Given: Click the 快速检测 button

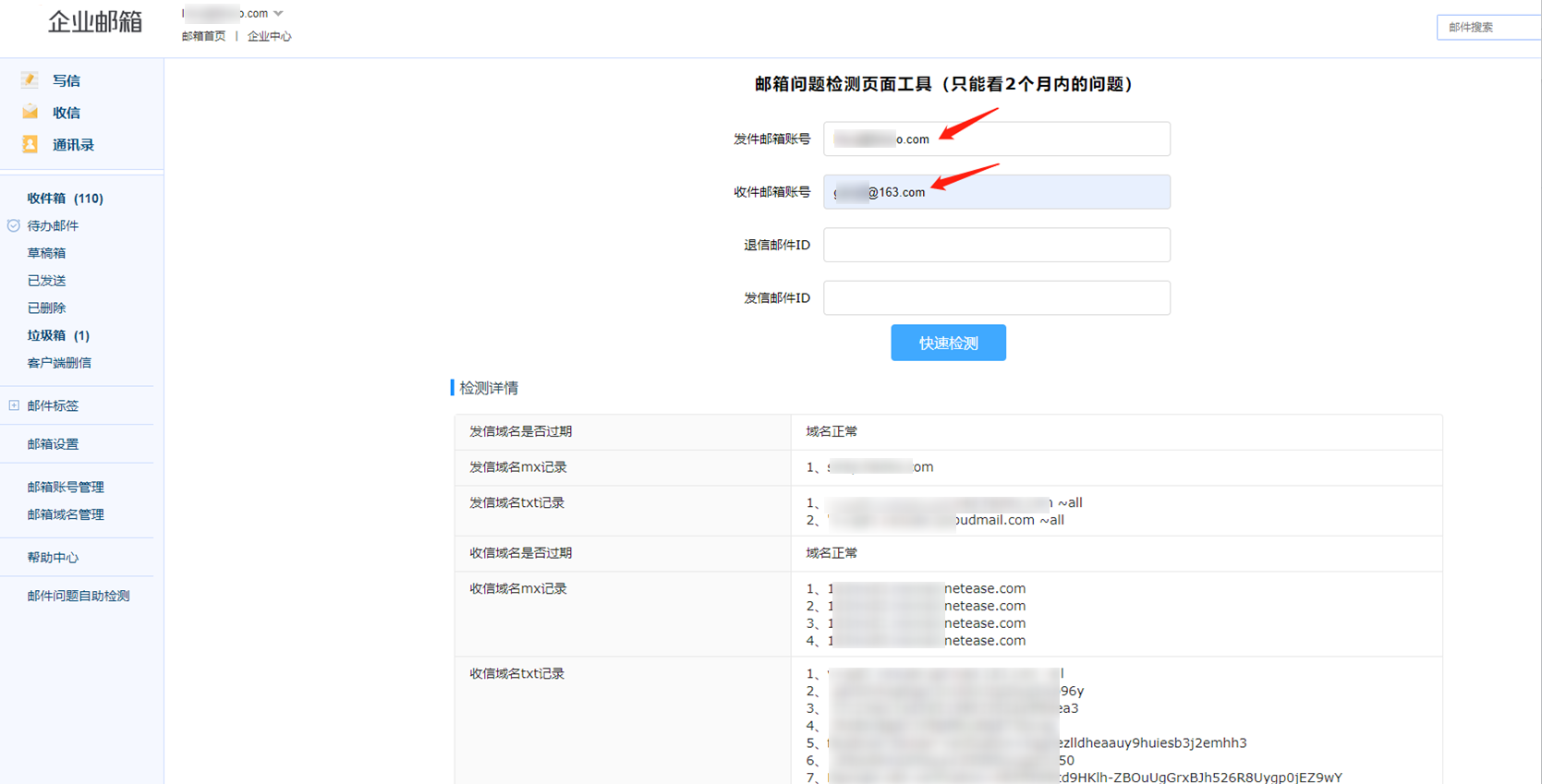Looking at the screenshot, I should 948,343.
